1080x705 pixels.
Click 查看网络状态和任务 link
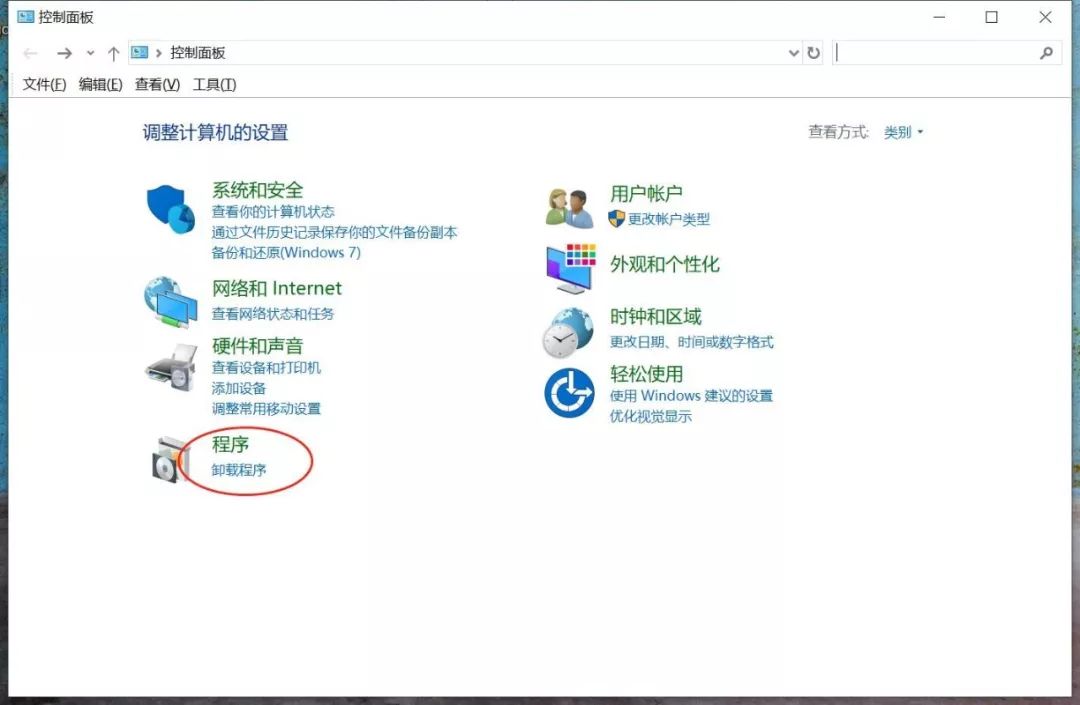coord(273,314)
